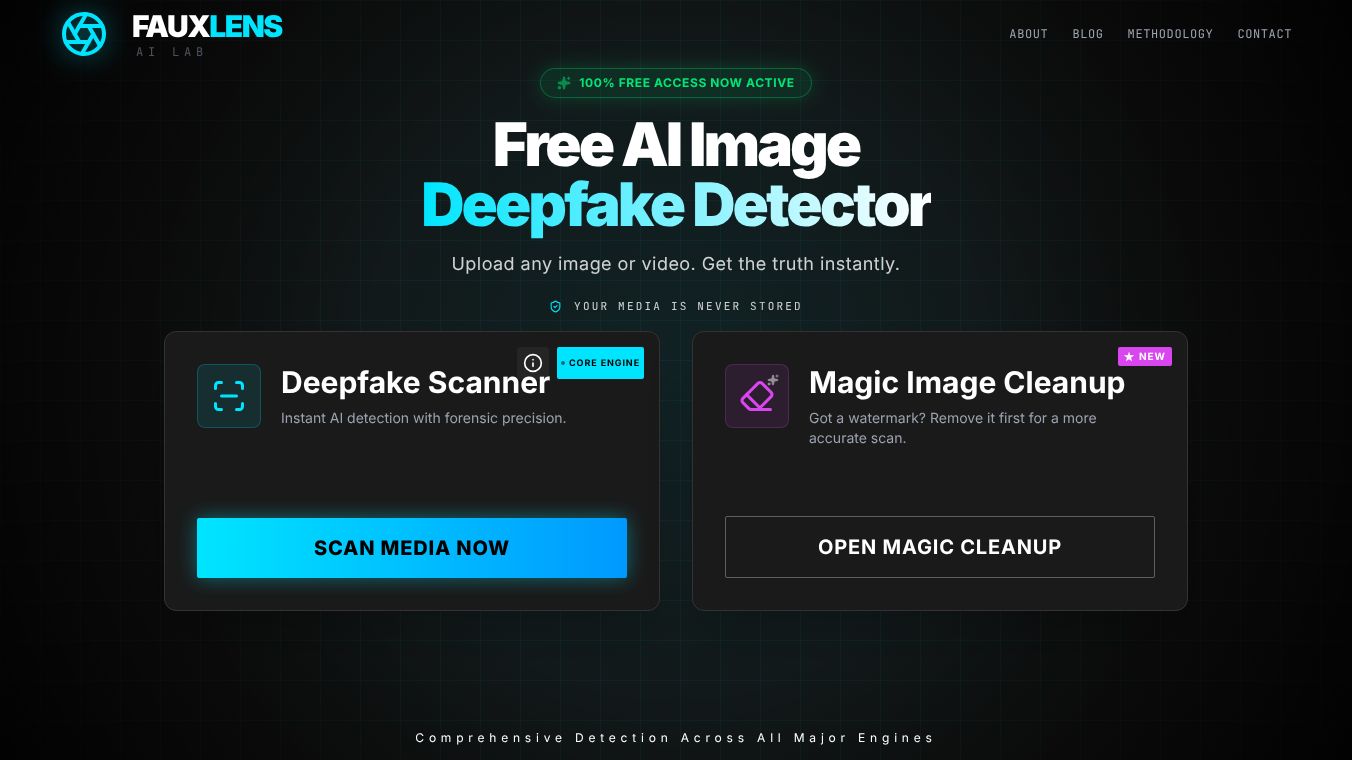Navigate to the Contact page
Image resolution: width=1352 pixels, height=760 pixels.
1265,34
